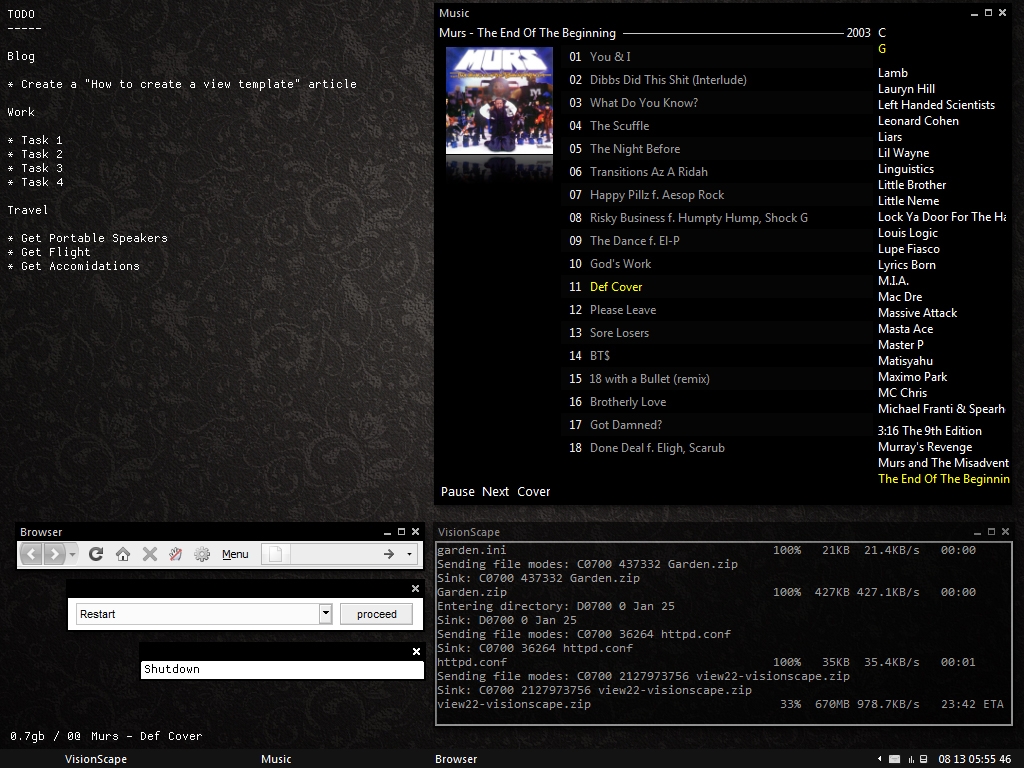Maximize the Browser window
This screenshot has height=768, width=1024.
(401, 532)
